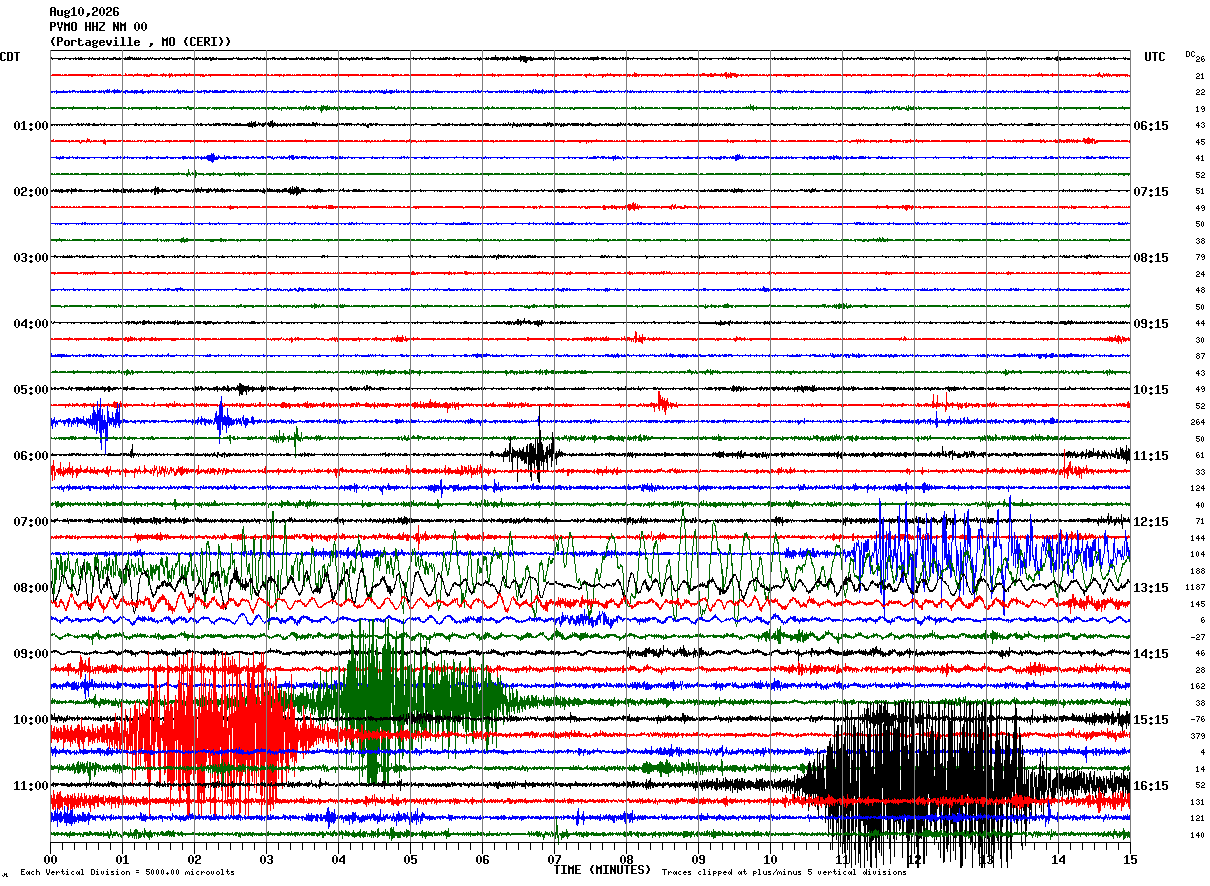Image resolution: width=1210 pixels, height=886 pixels.
Task: Select DC offset value 264
Action: pyautogui.click(x=1198, y=422)
